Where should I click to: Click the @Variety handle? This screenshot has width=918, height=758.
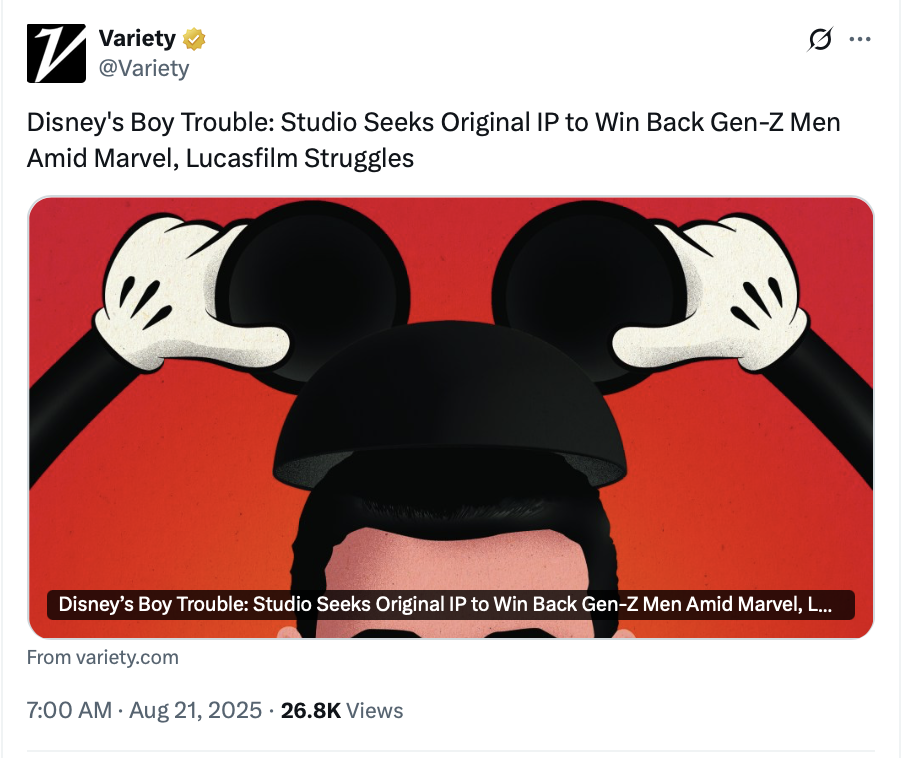click(143, 68)
